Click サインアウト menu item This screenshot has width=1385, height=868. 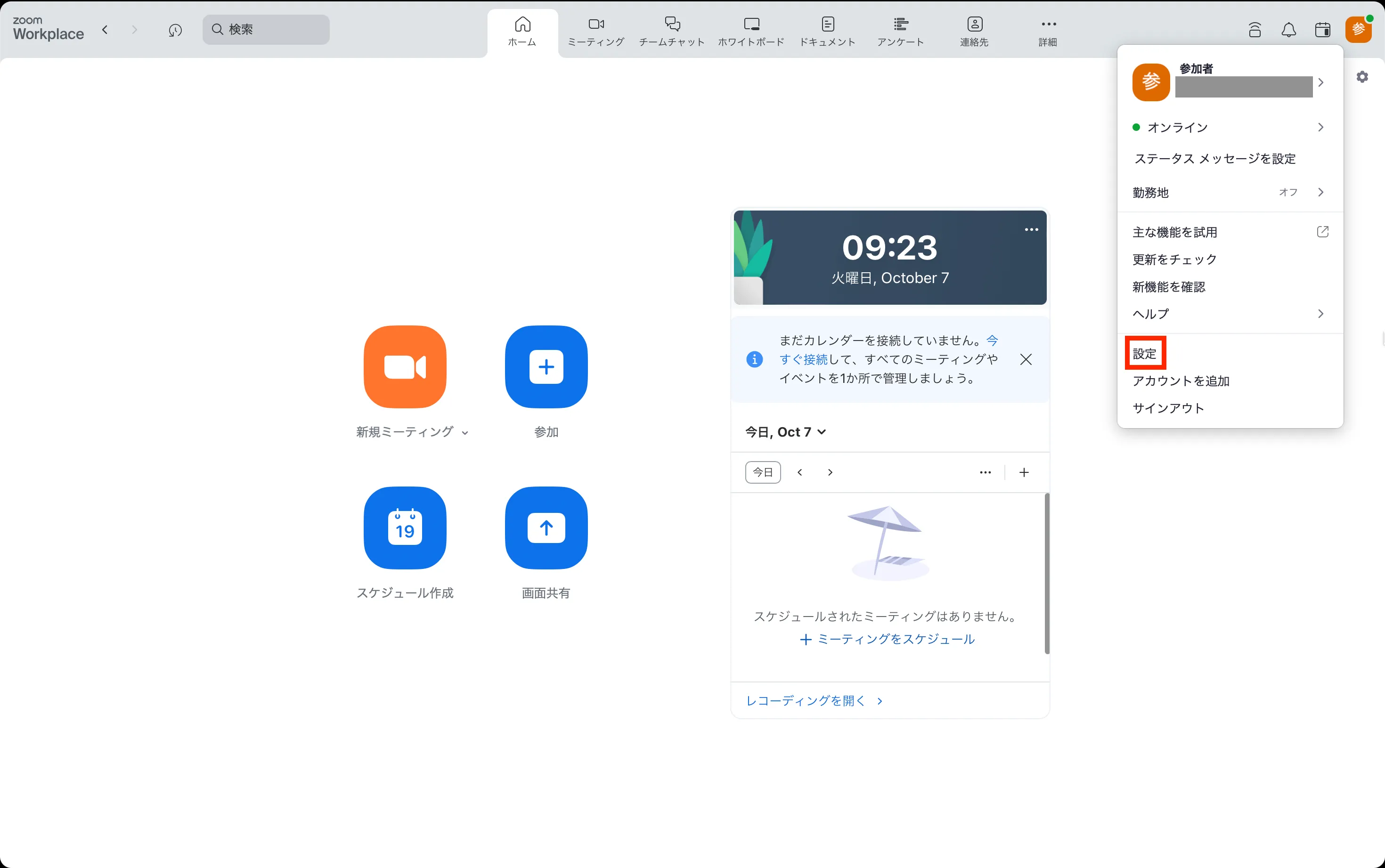click(1168, 408)
